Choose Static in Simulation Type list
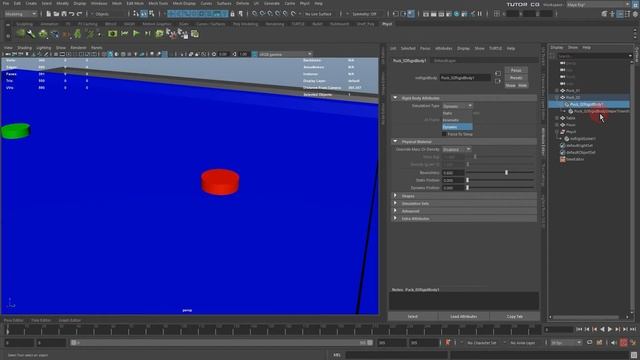The width and height of the screenshot is (640, 360). coord(457,113)
